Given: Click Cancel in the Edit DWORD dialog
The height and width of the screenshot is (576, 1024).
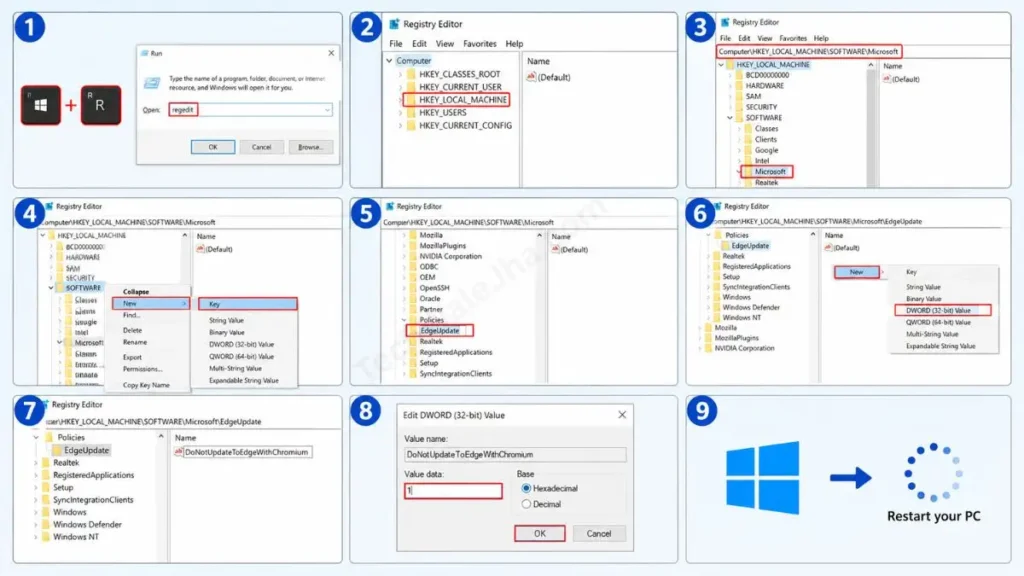Looking at the screenshot, I should pyautogui.click(x=598, y=534).
